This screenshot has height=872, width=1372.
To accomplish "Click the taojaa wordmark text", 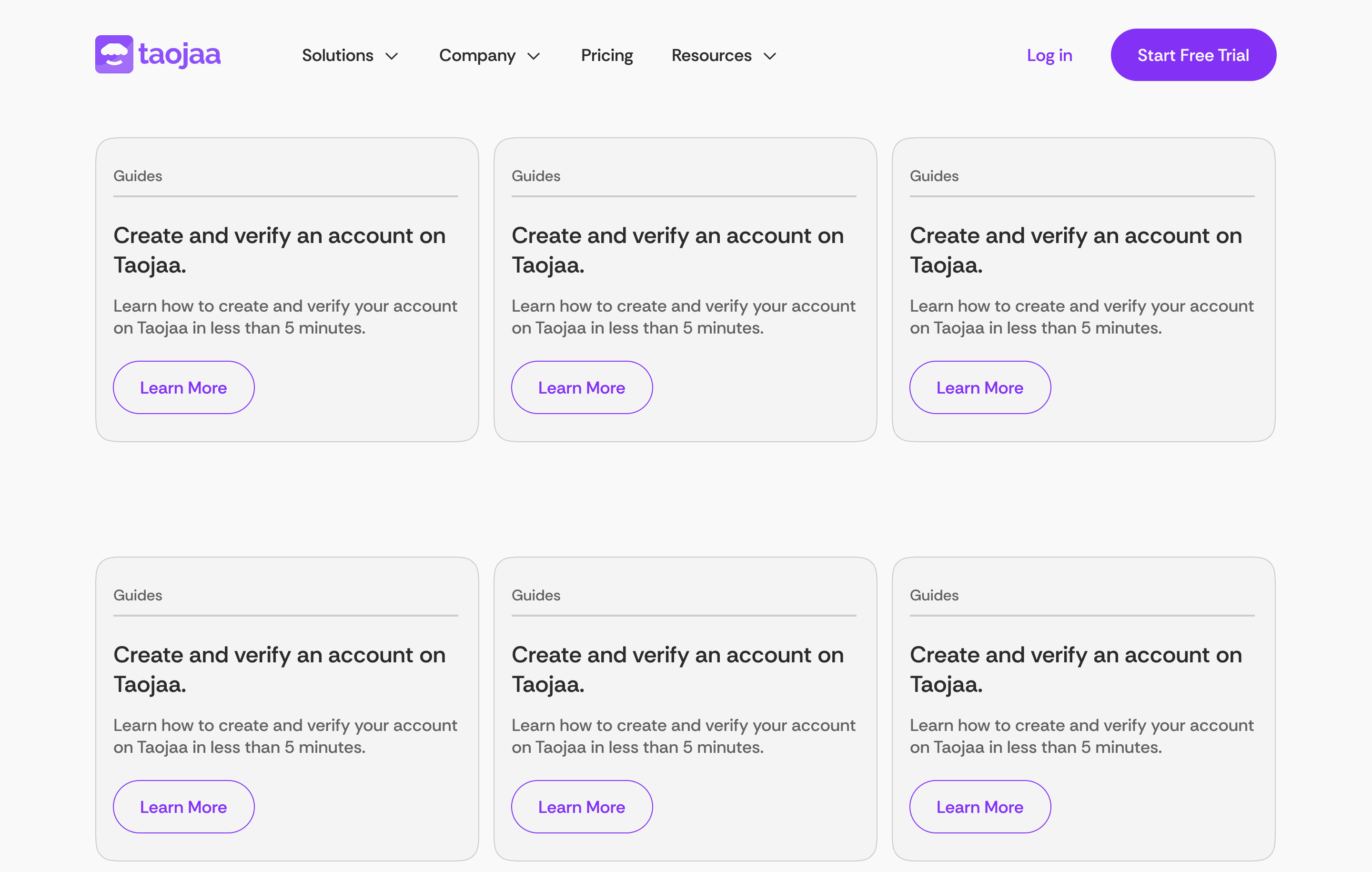I will (x=180, y=55).
